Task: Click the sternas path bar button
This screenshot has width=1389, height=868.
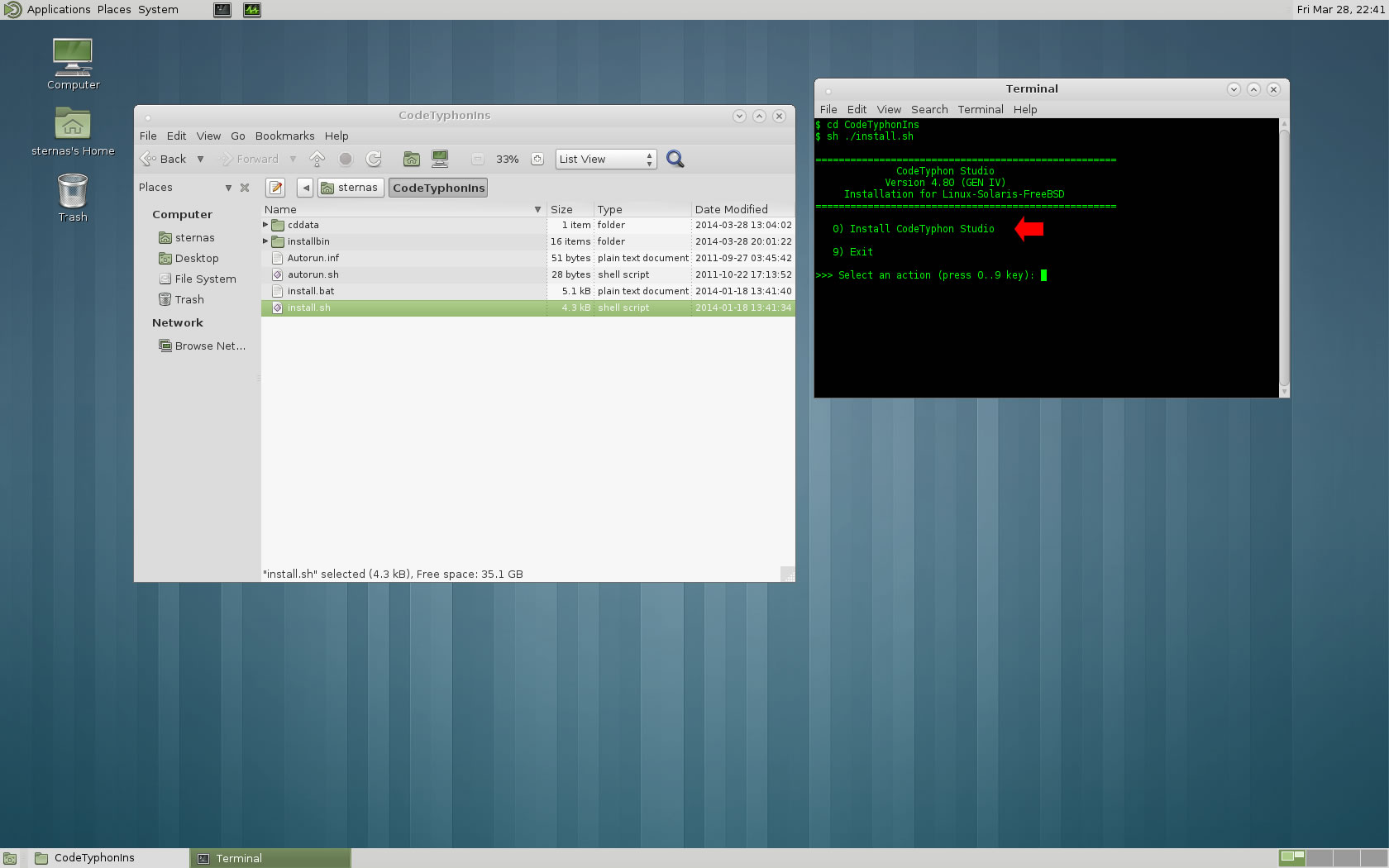Action: pos(351,188)
